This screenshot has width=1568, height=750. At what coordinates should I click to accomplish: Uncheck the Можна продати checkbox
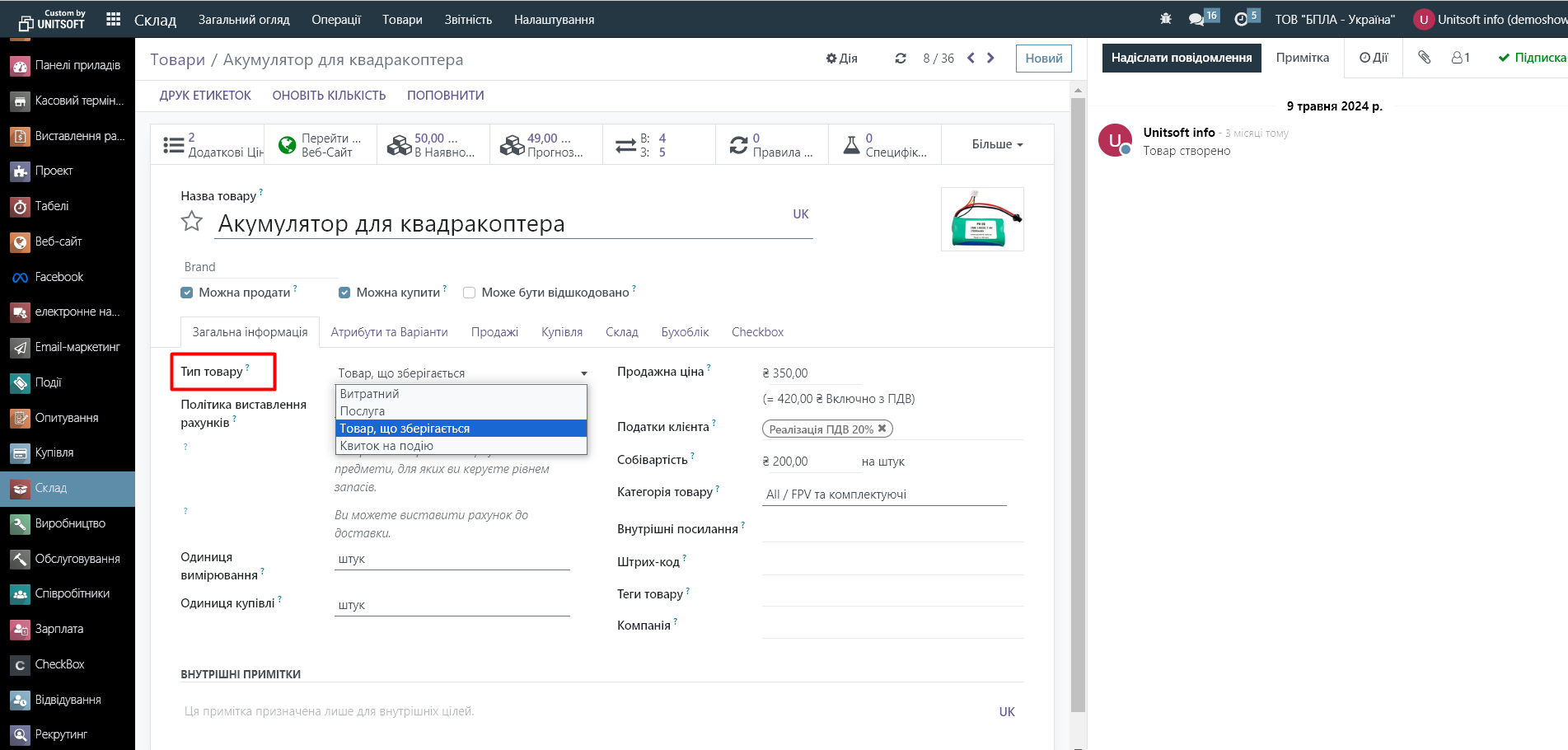coord(187,293)
